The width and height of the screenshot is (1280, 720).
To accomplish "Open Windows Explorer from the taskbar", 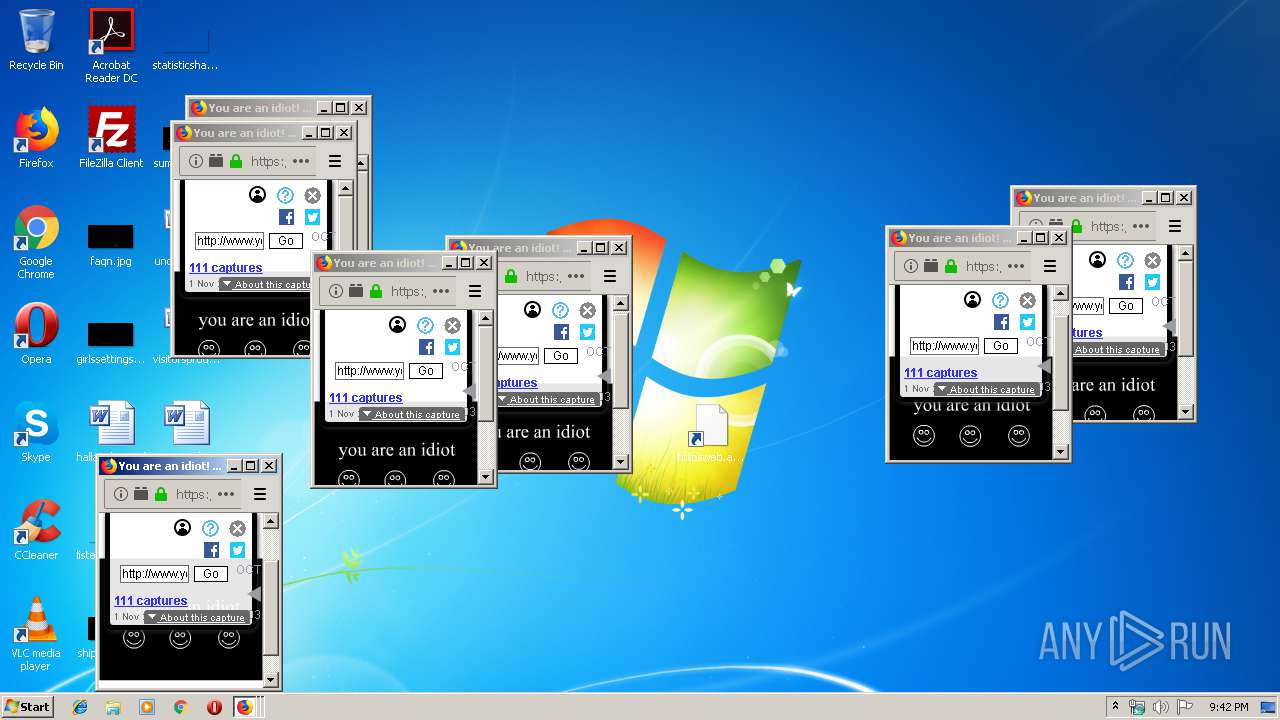I will point(113,707).
